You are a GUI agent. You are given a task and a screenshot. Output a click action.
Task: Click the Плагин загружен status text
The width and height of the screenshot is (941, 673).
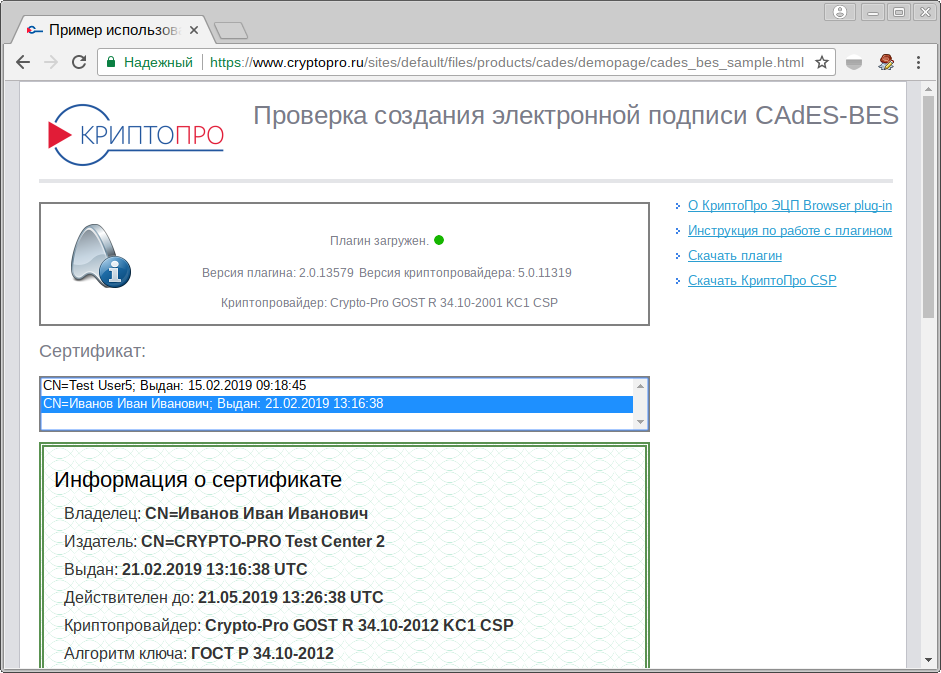[379, 241]
